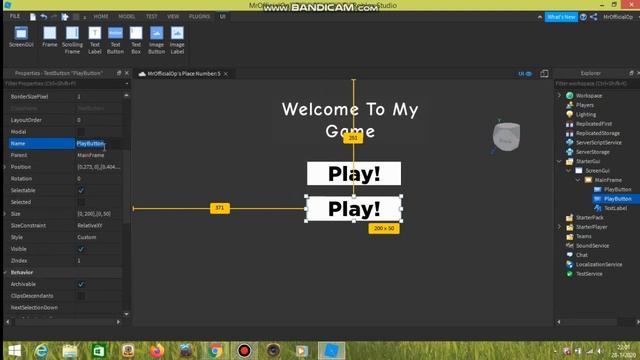This screenshot has width=640, height=360.
Task: Collapse the MainFrame node
Action: 578,180
